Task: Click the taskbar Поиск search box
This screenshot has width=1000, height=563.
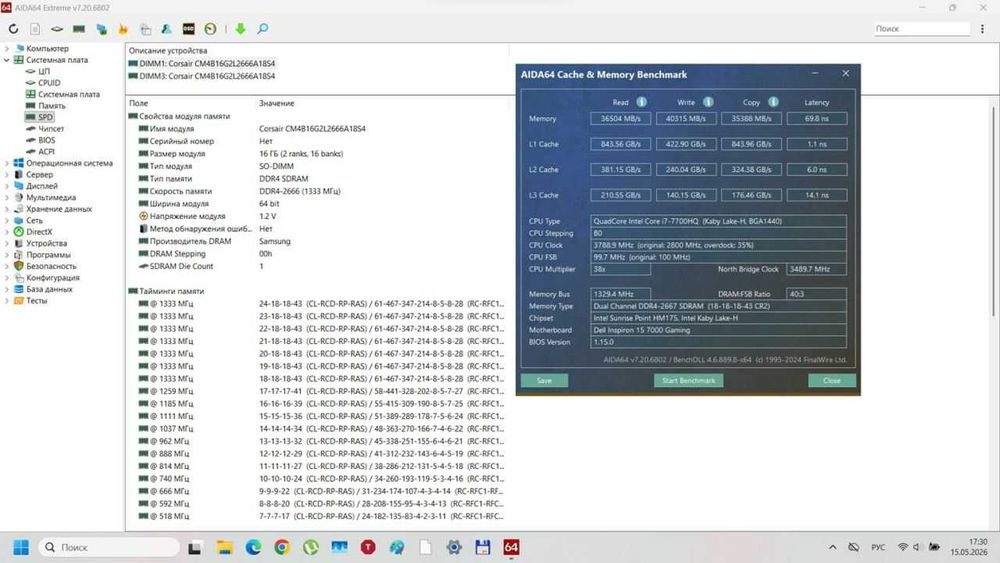Action: (109, 548)
